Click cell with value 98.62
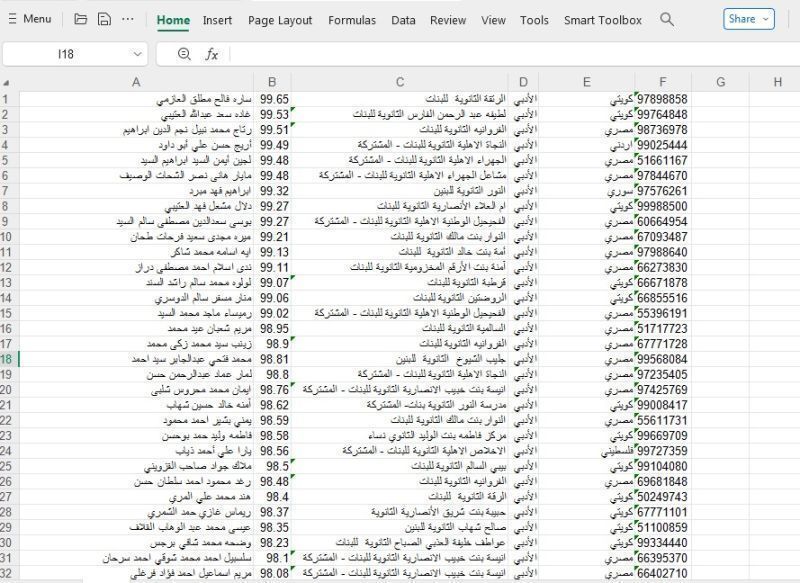This screenshot has width=800, height=583. click(272, 405)
